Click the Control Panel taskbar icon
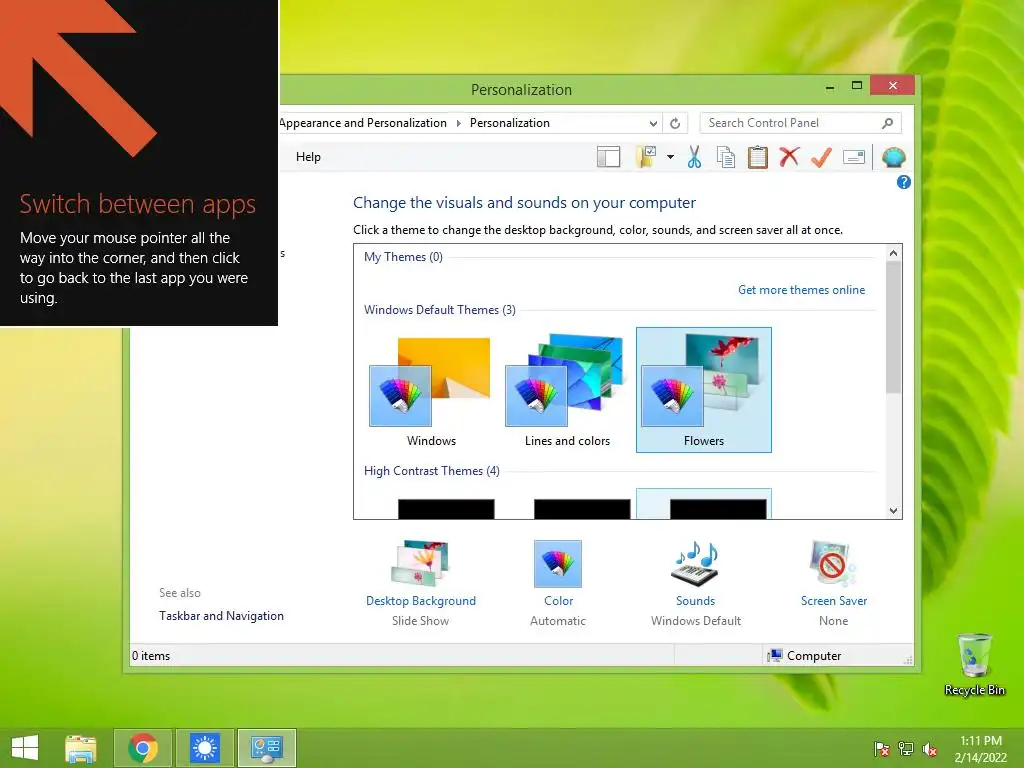The width and height of the screenshot is (1024, 768). pos(266,748)
